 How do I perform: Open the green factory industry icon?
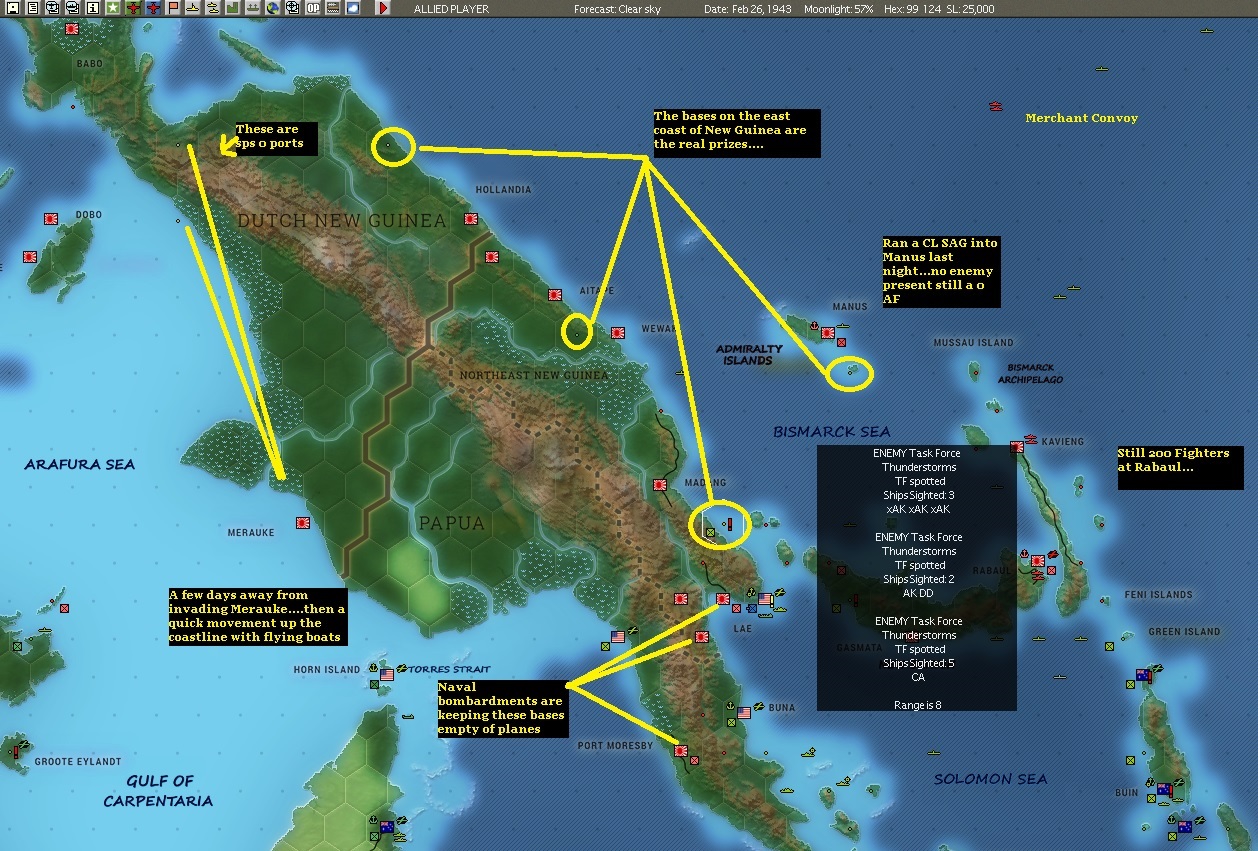(232, 8)
